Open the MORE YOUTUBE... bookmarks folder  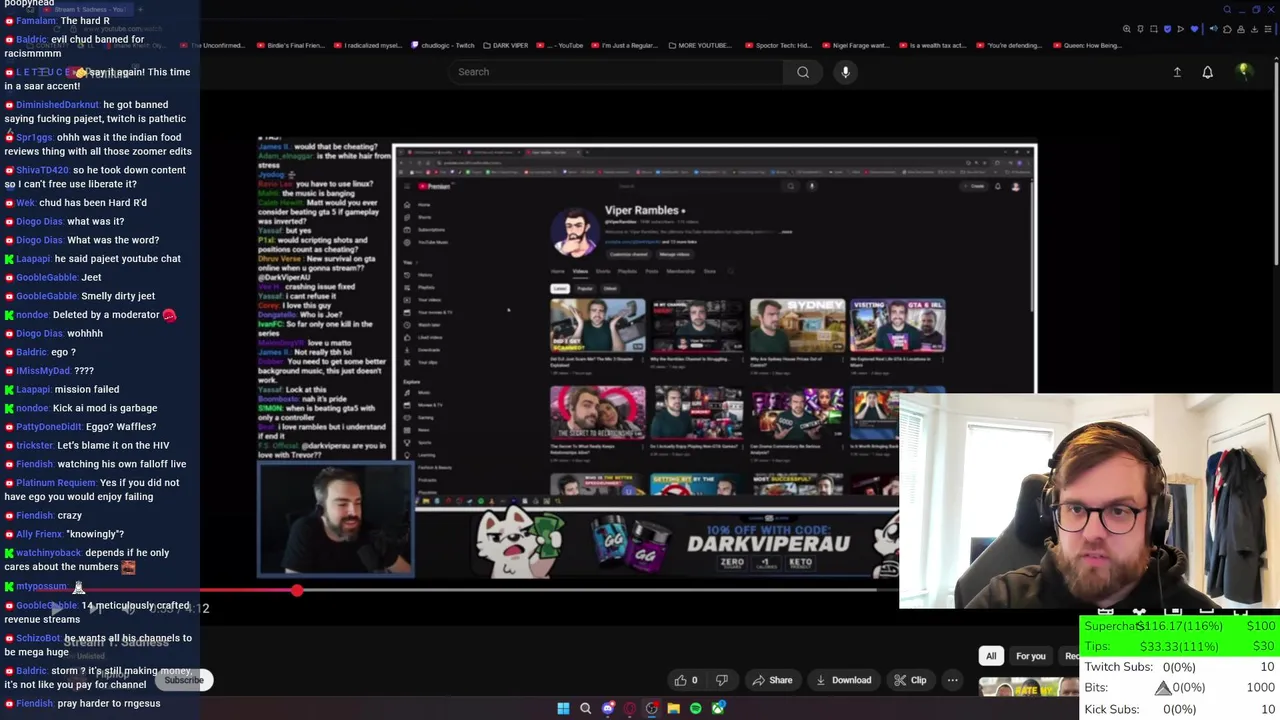(x=700, y=45)
